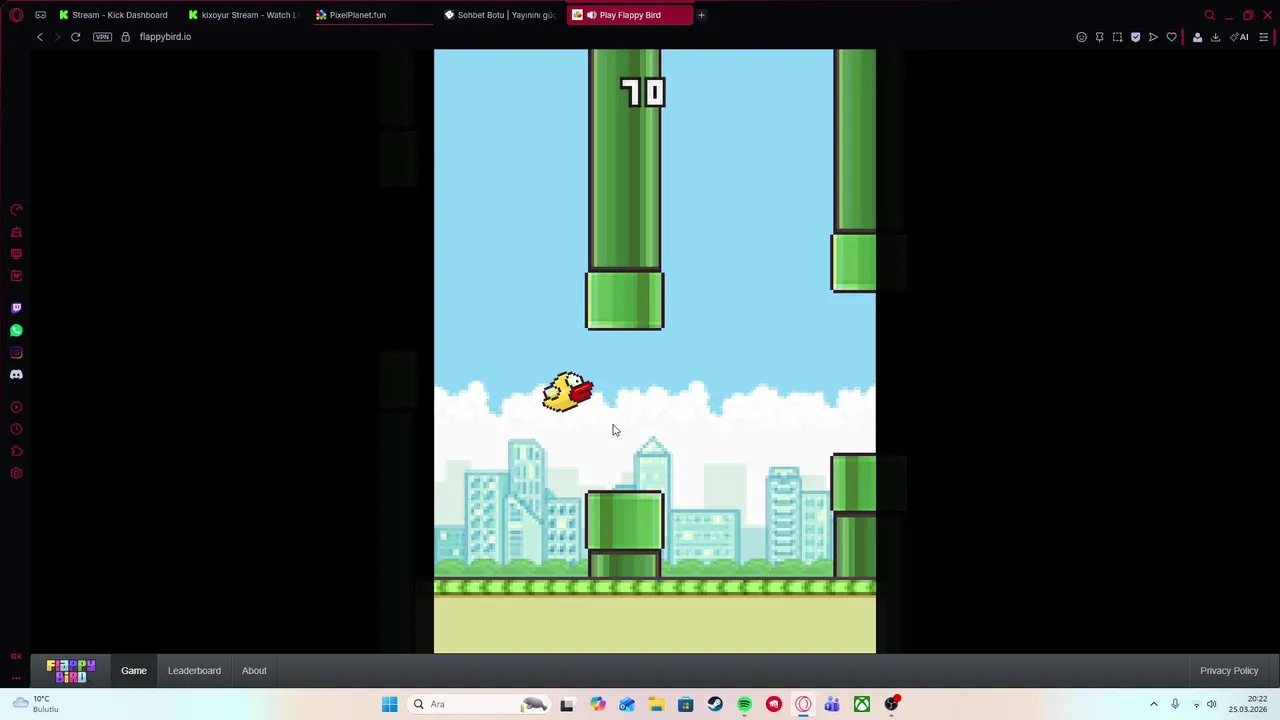The image size is (1280, 720).
Task: Show site security lock info
Action: (x=125, y=37)
